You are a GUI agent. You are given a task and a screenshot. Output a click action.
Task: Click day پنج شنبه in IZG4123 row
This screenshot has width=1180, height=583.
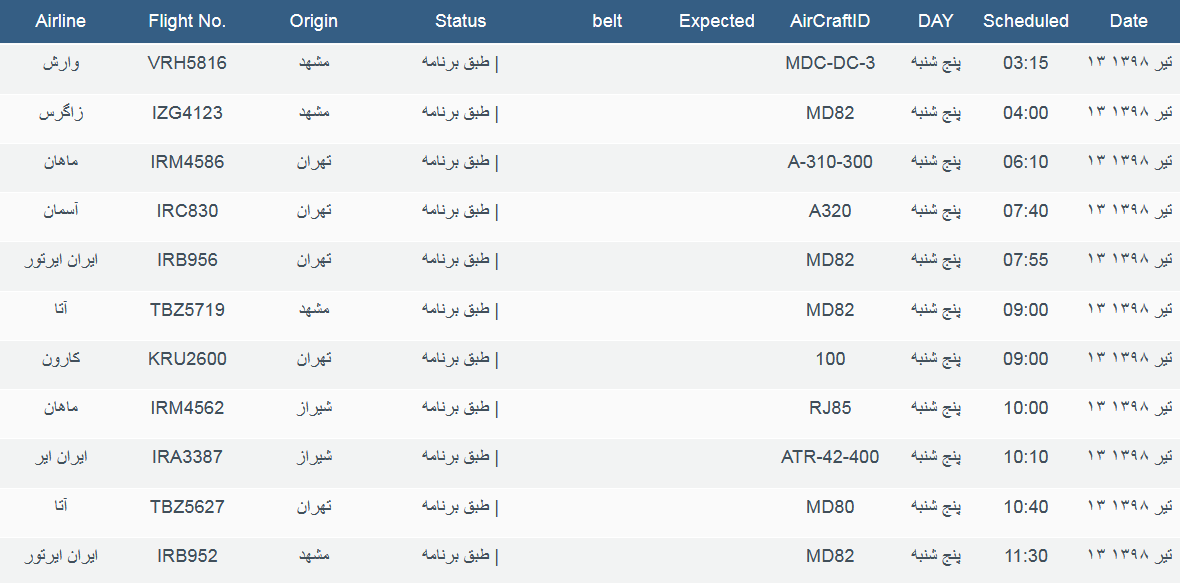point(936,112)
